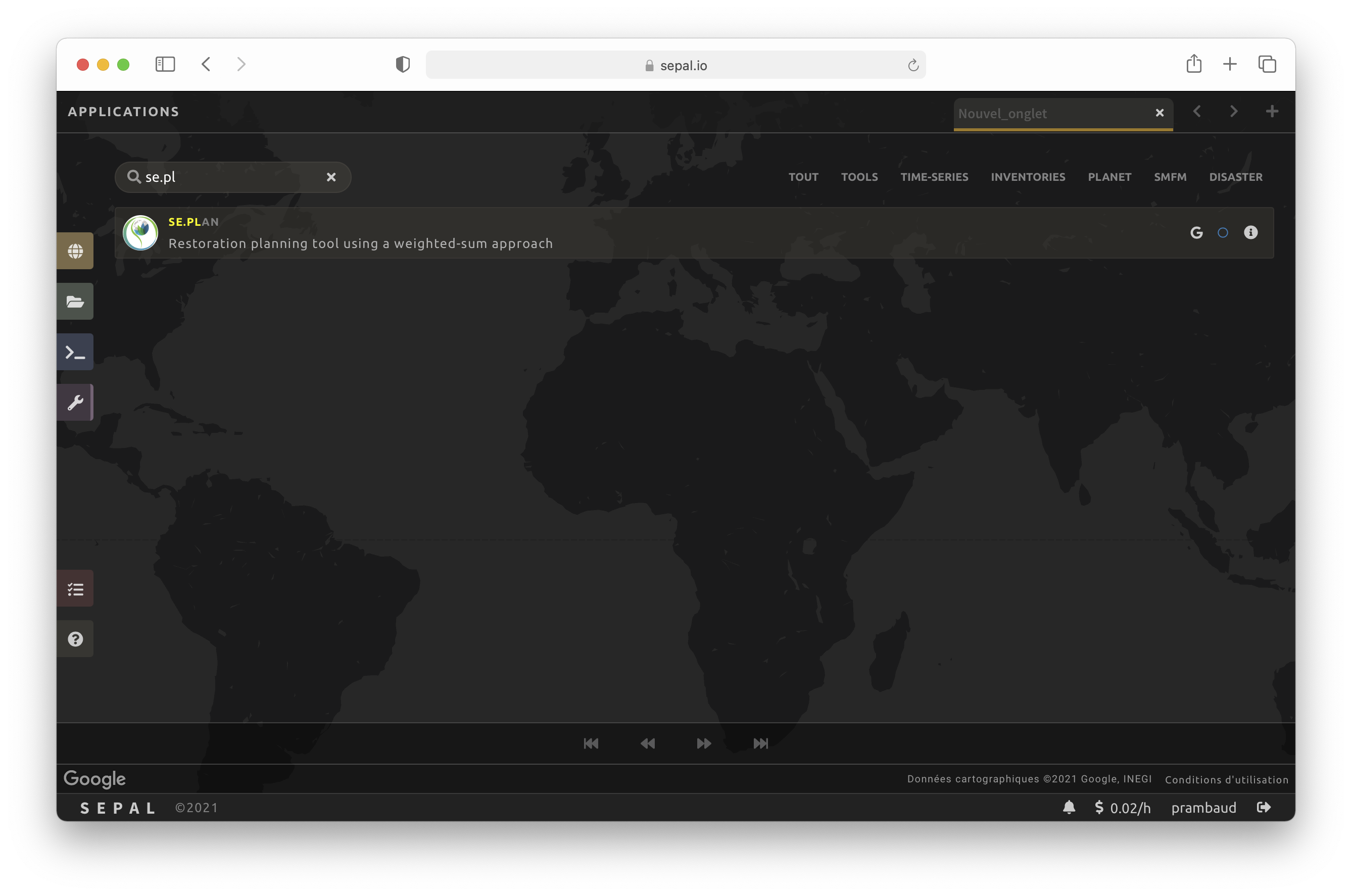This screenshot has width=1352, height=896.
Task: Open the Tasks checklist sidebar icon
Action: point(75,588)
